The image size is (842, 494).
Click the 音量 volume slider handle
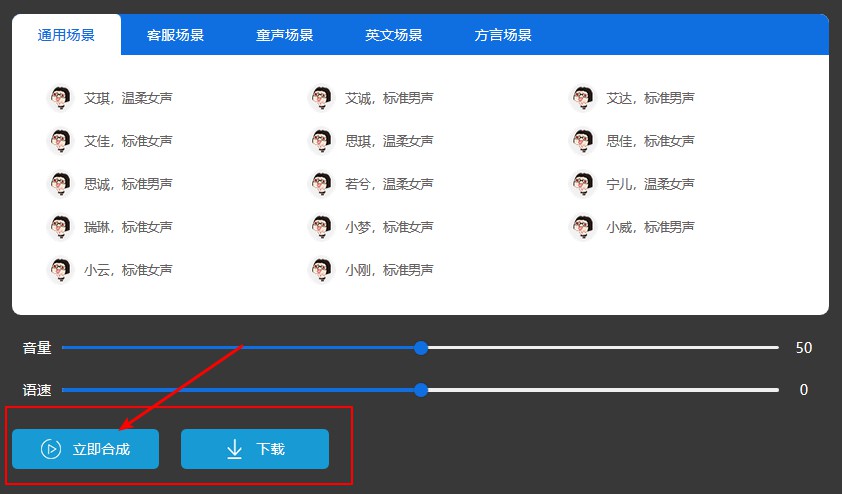click(x=421, y=348)
